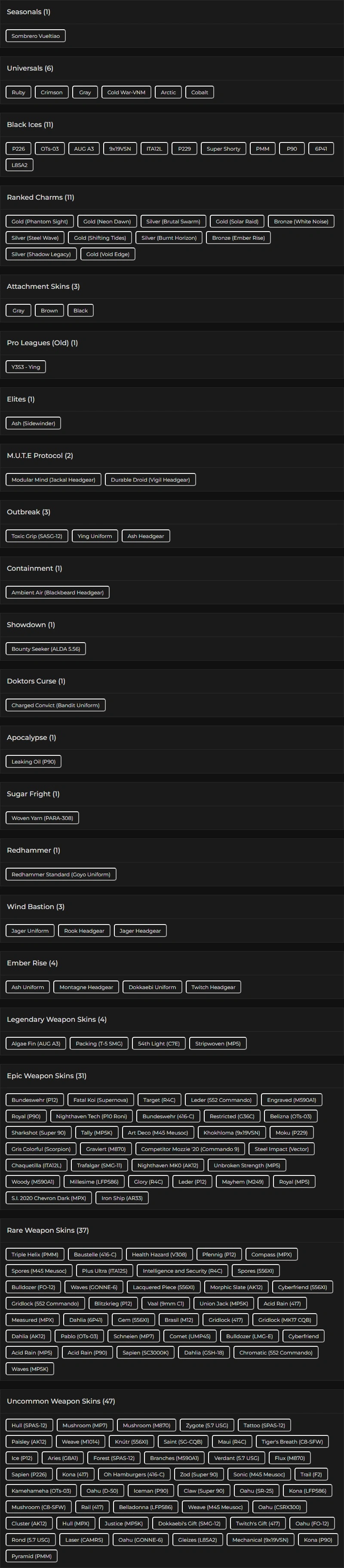Click the Sombrero Vueltiao seasonal tag
This screenshot has height=1568, width=344.
tap(35, 36)
